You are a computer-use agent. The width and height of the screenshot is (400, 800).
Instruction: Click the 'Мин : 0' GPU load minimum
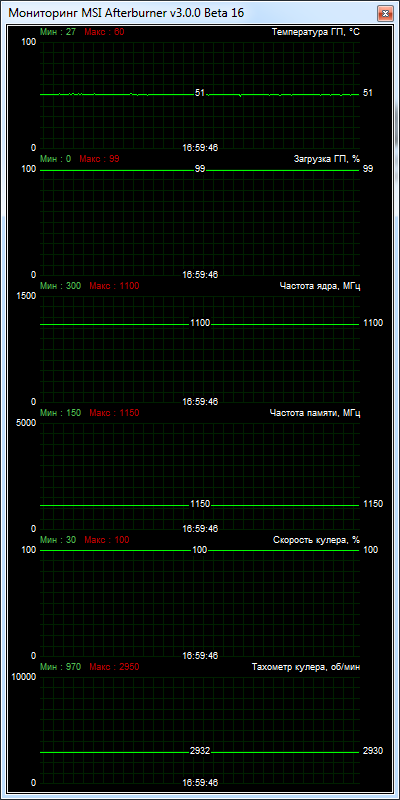[56, 159]
